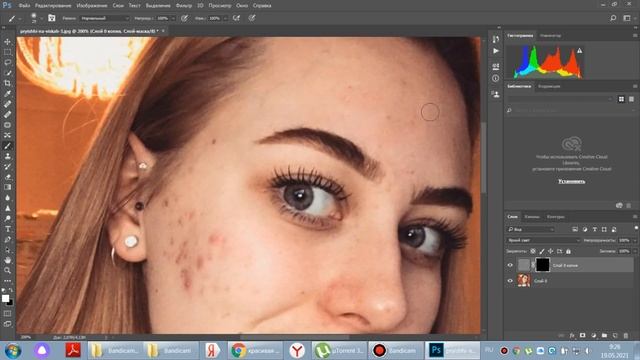Open the Файл menu
The height and width of the screenshot is (360, 640).
[x=24, y=6]
